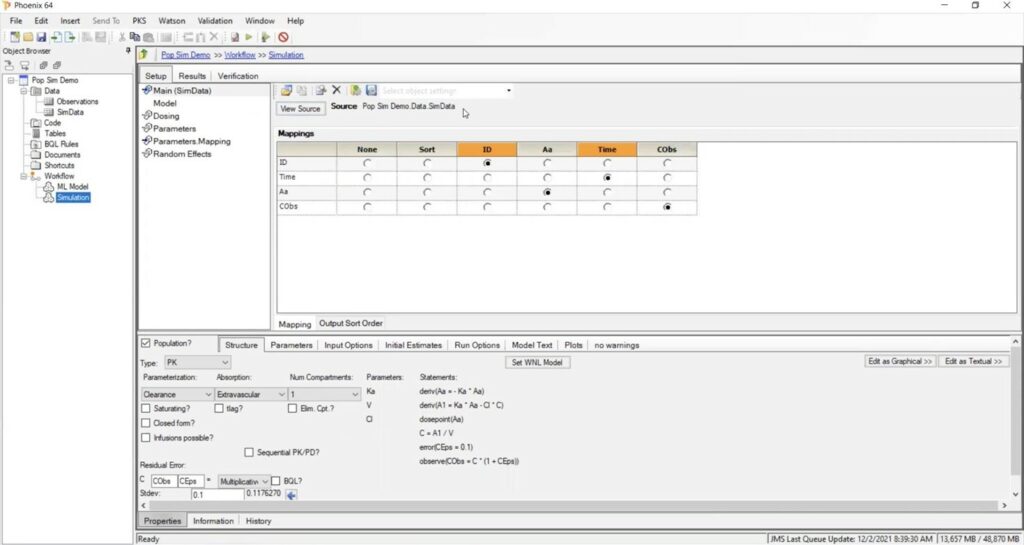Screen dimensions: 1024x545
Task: Enable the Saturating? checkbox
Action: 146,409
